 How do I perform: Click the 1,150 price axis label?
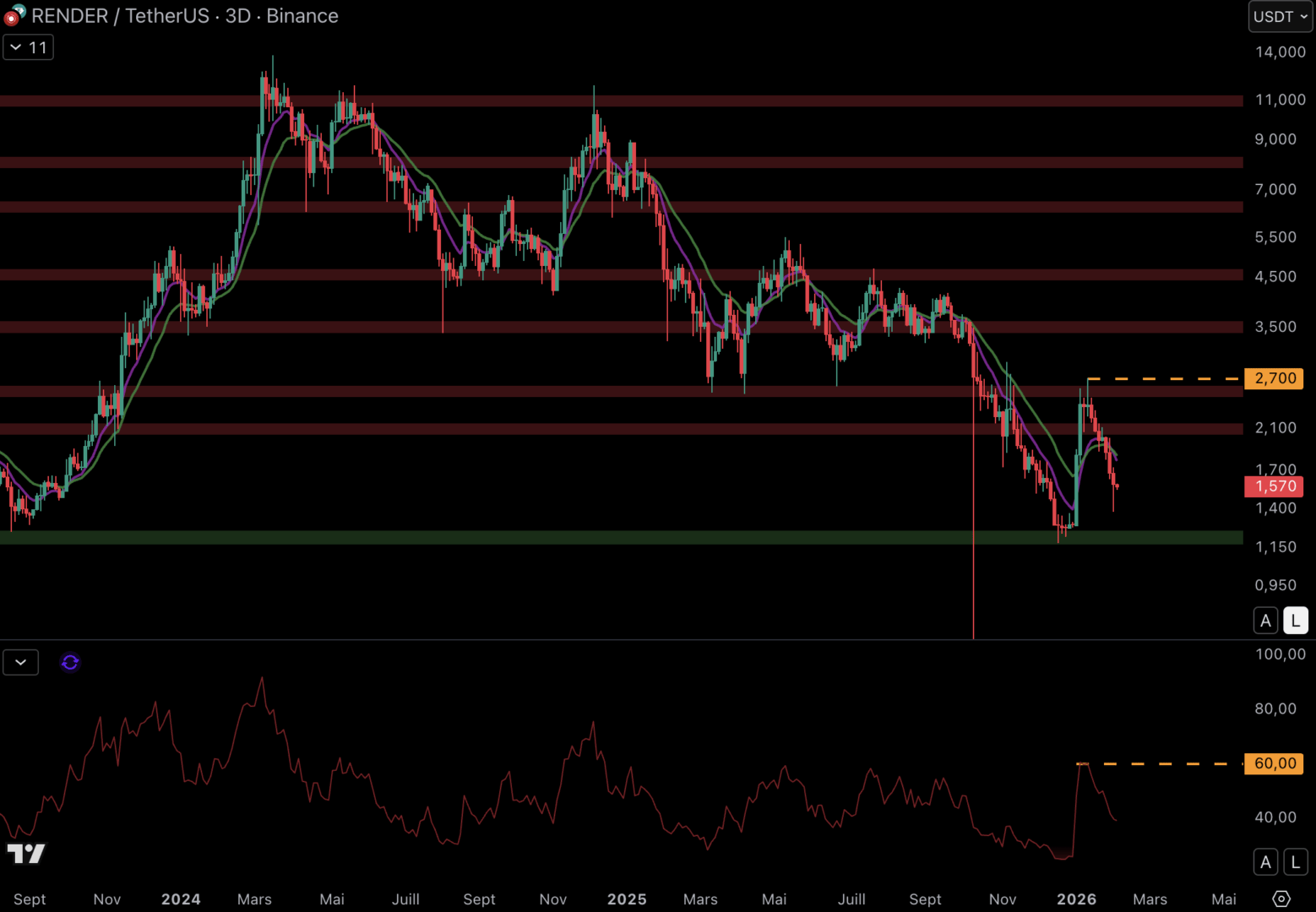(1275, 546)
